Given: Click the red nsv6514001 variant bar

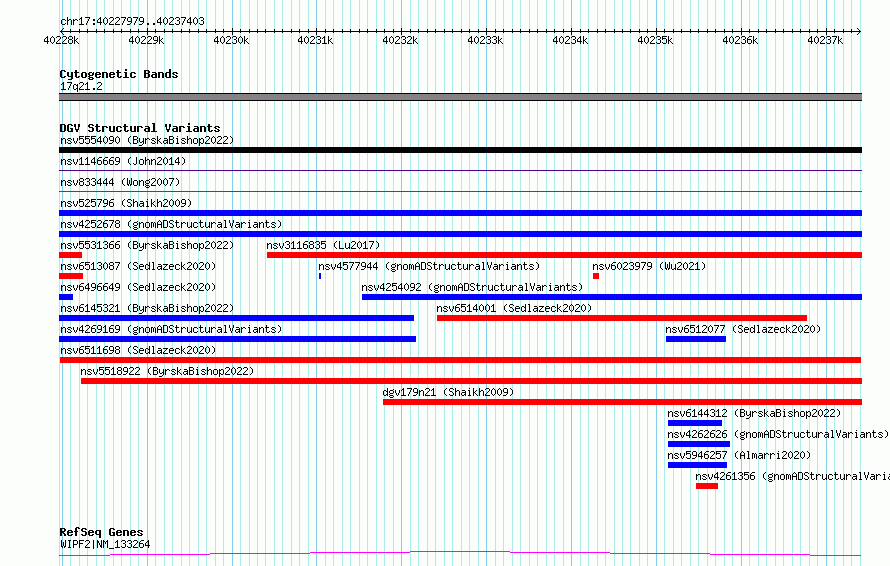Looking at the screenshot, I should coord(622,318).
